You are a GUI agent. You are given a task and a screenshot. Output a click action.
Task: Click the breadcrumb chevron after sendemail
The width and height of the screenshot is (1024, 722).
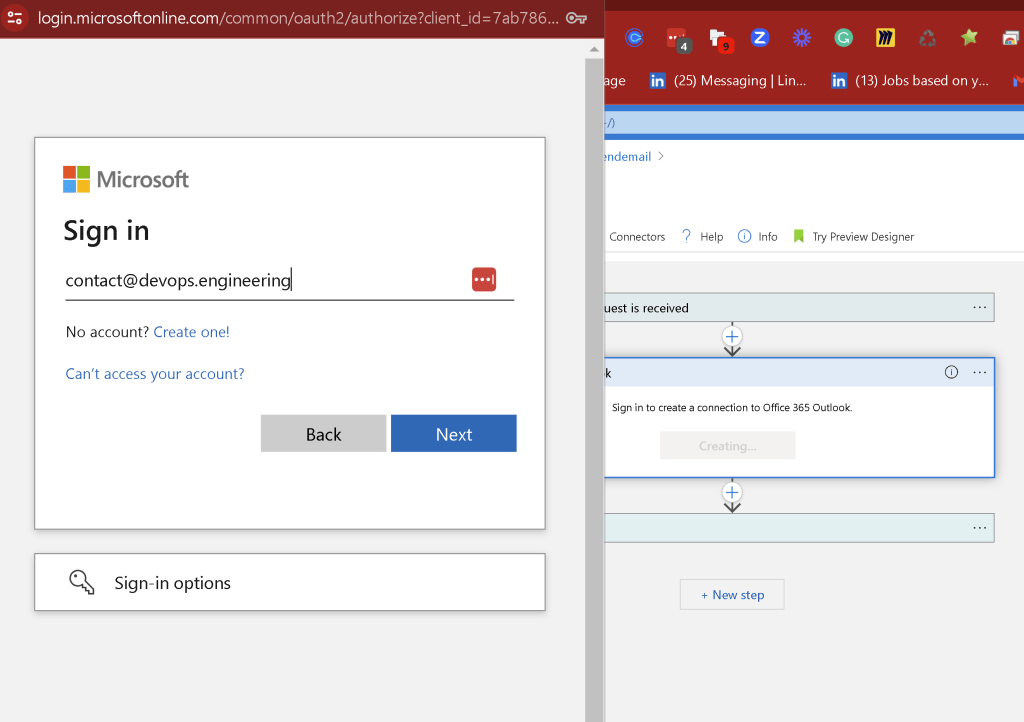[661, 156]
